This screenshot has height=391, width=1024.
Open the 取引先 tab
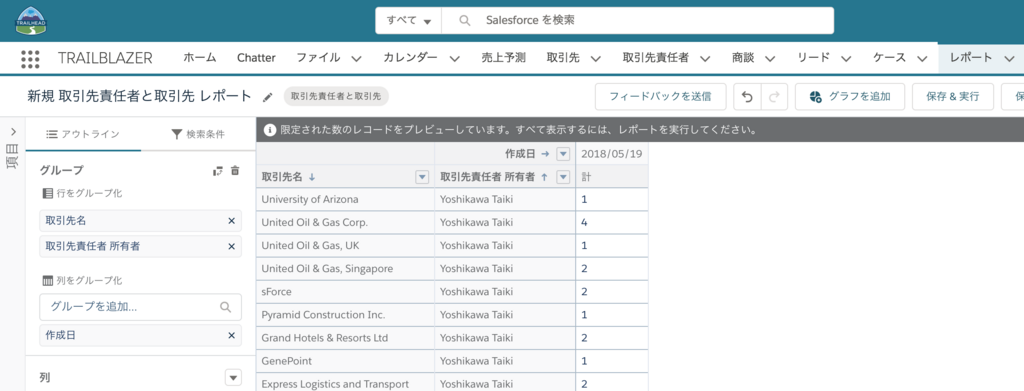click(563, 57)
